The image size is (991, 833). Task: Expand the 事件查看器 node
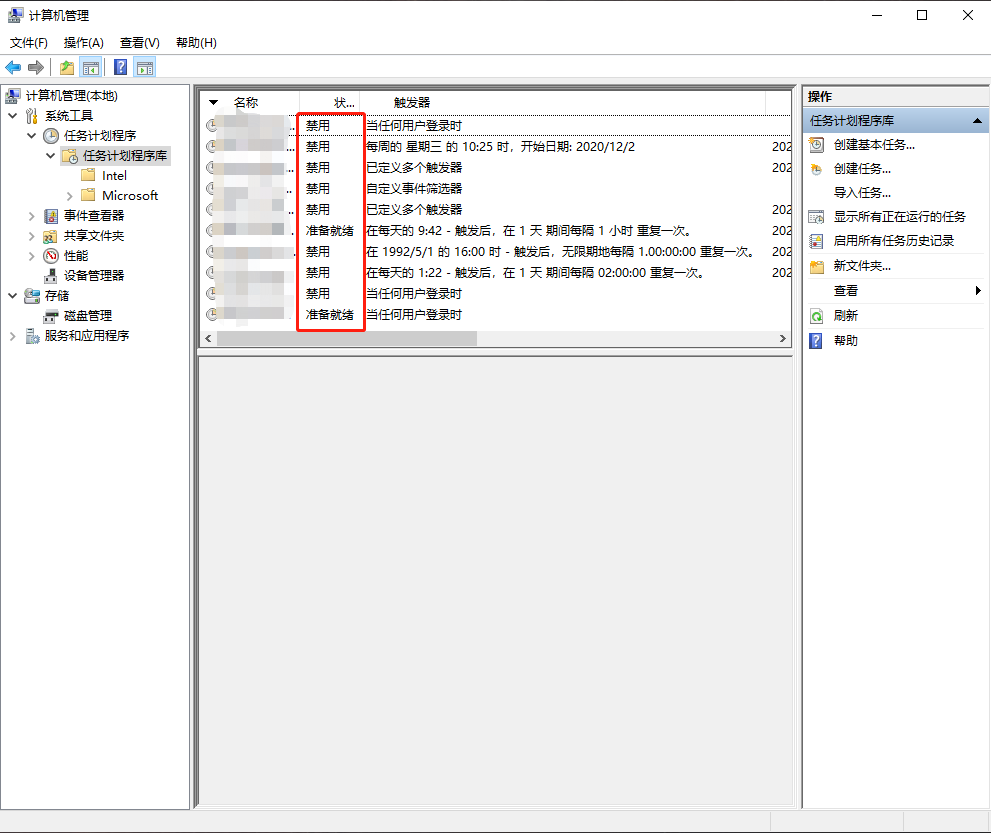(32, 216)
